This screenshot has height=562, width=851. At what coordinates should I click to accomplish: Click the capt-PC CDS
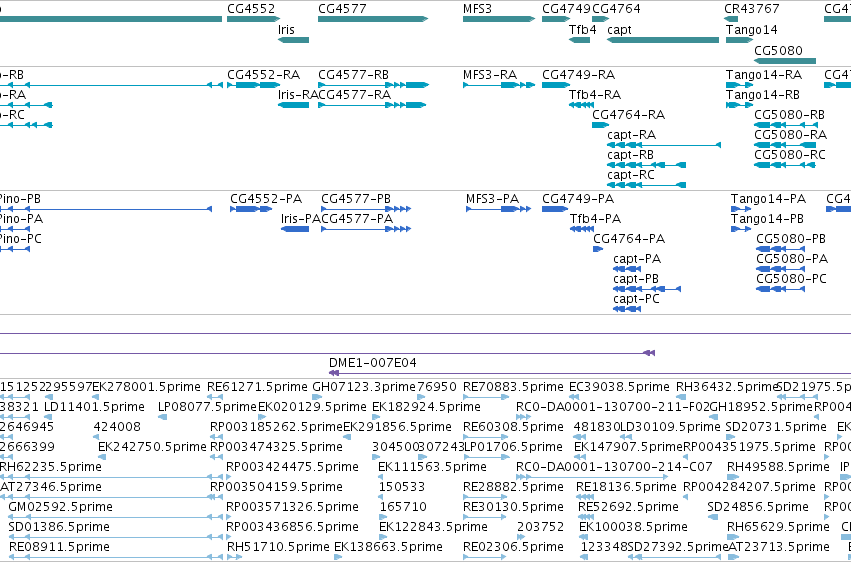coord(627,309)
